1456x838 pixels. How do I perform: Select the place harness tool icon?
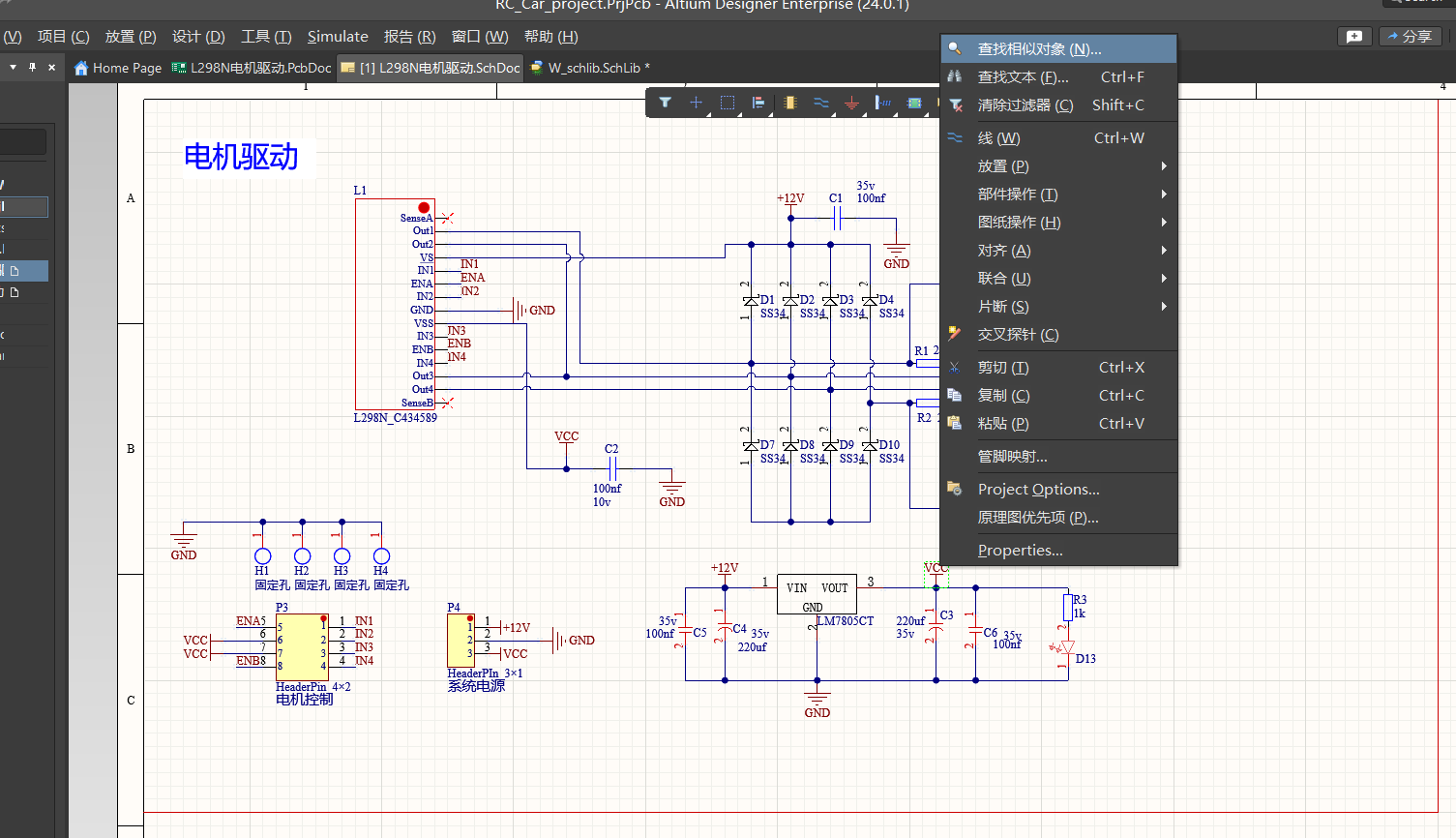[883, 103]
